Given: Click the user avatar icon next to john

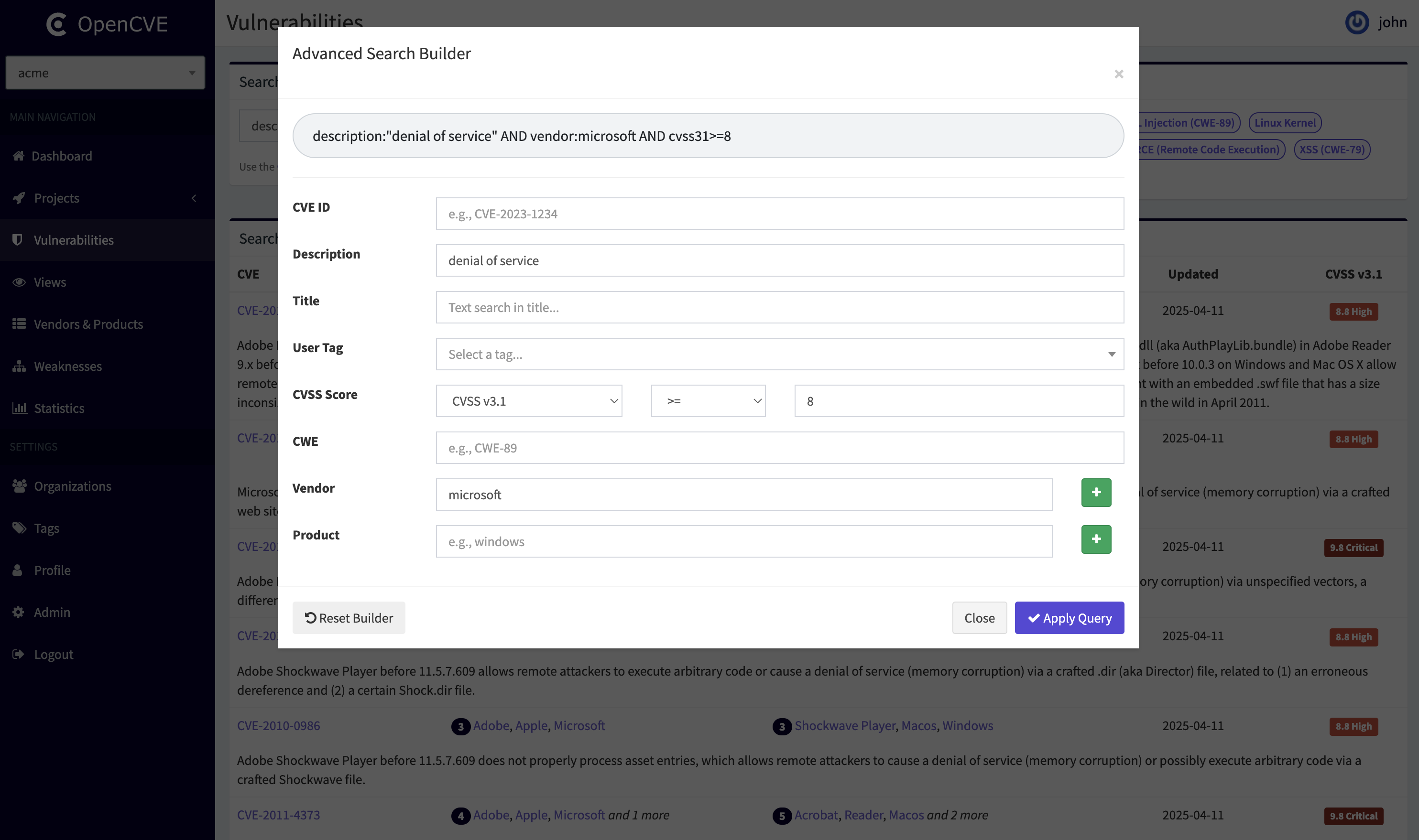Looking at the screenshot, I should click(1357, 22).
